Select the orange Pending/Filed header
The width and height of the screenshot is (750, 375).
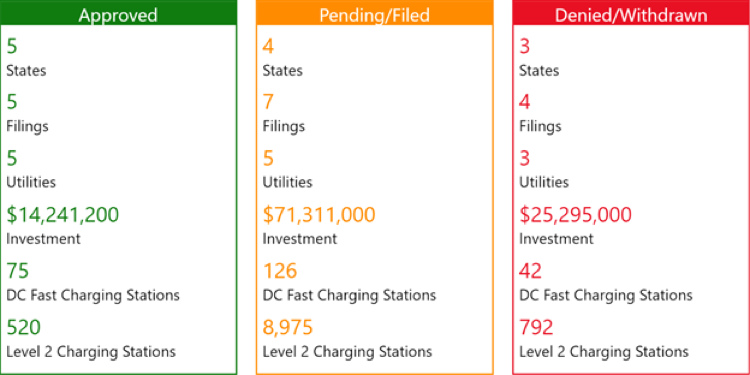pyautogui.click(x=375, y=13)
